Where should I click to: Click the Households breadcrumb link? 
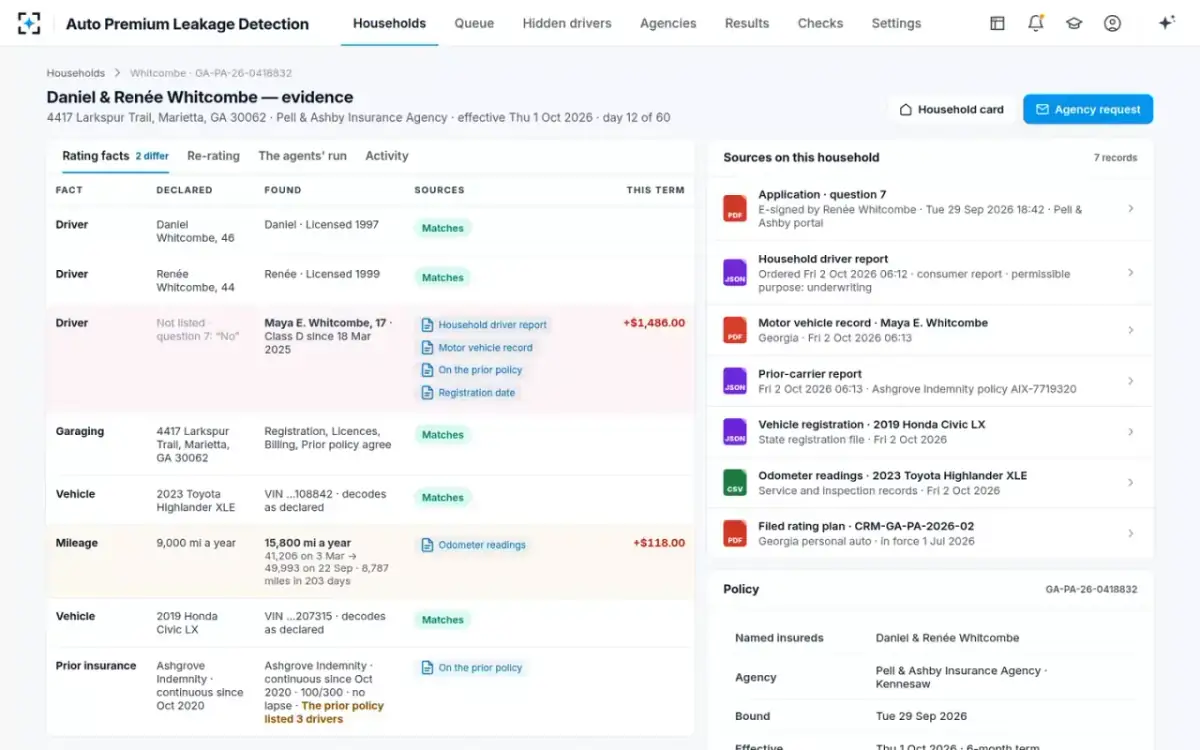[76, 73]
